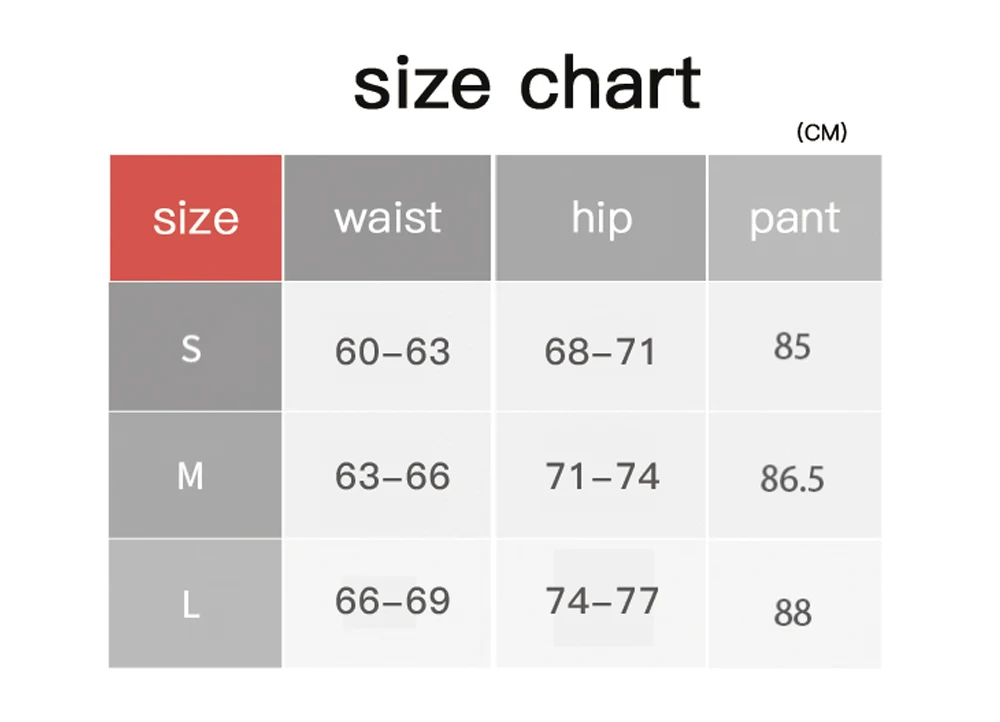This screenshot has height=722, width=1000.
Task: Click the size chart title text
Action: (527, 84)
